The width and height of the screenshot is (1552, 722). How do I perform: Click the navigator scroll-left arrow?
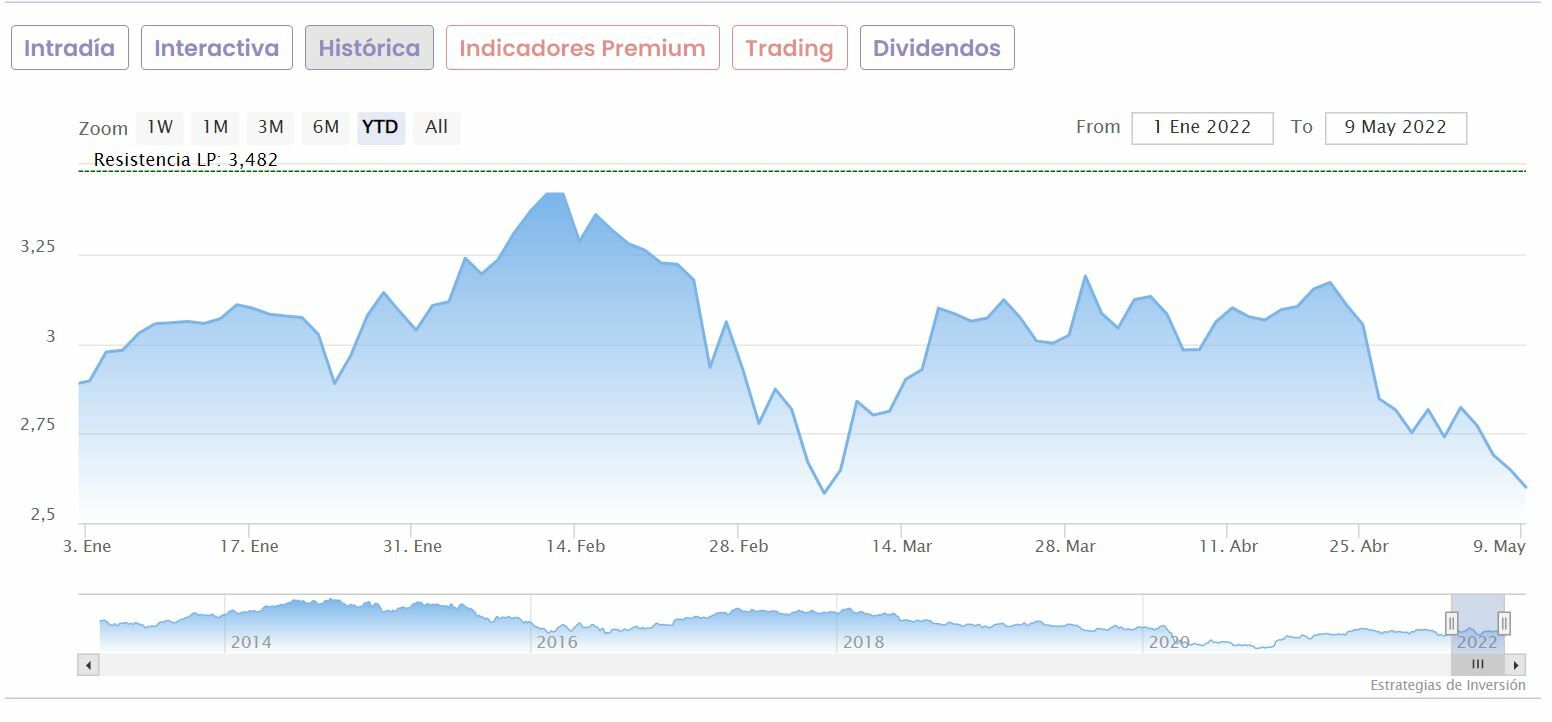coord(88,665)
